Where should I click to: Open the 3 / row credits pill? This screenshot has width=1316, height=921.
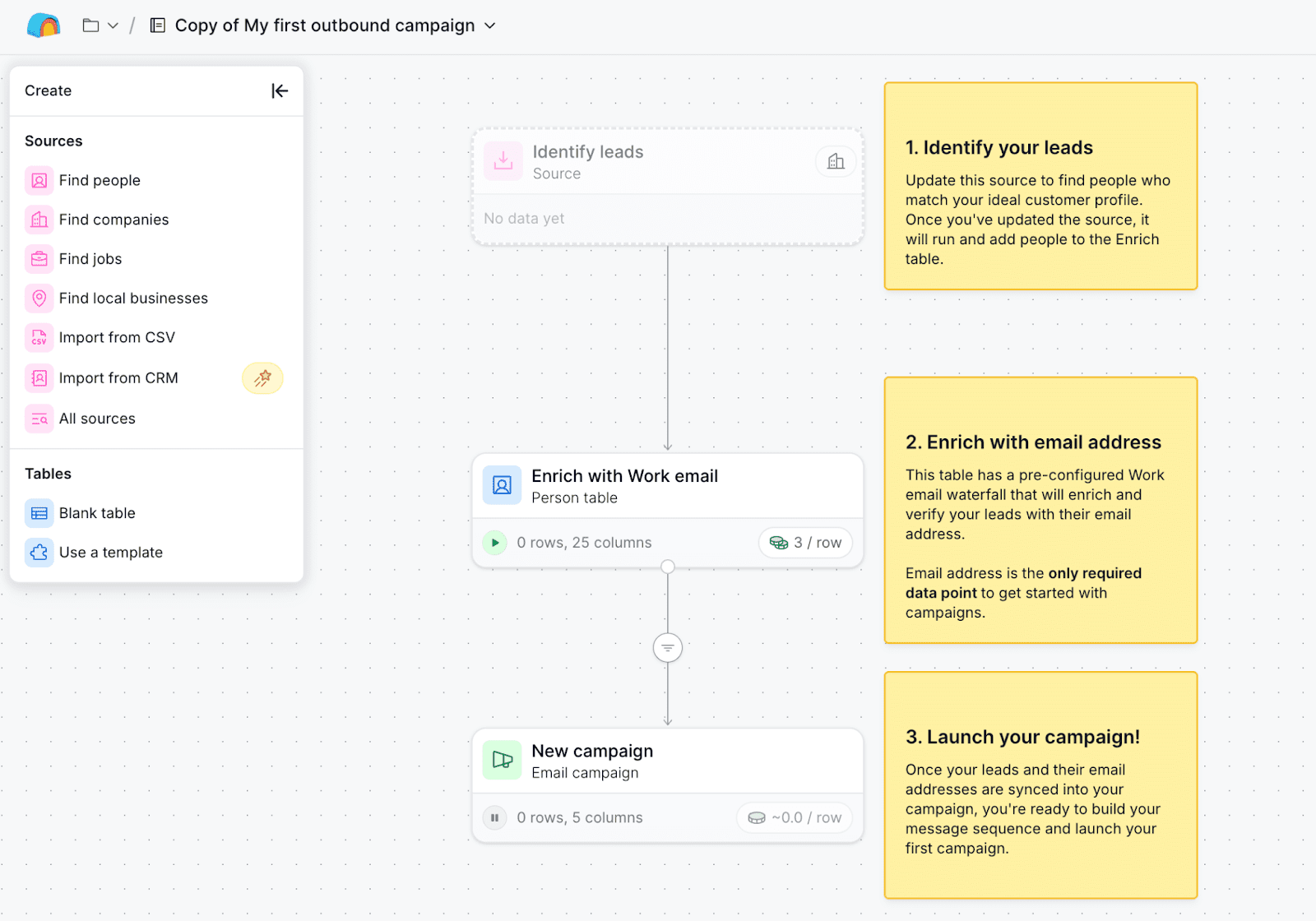coord(805,543)
